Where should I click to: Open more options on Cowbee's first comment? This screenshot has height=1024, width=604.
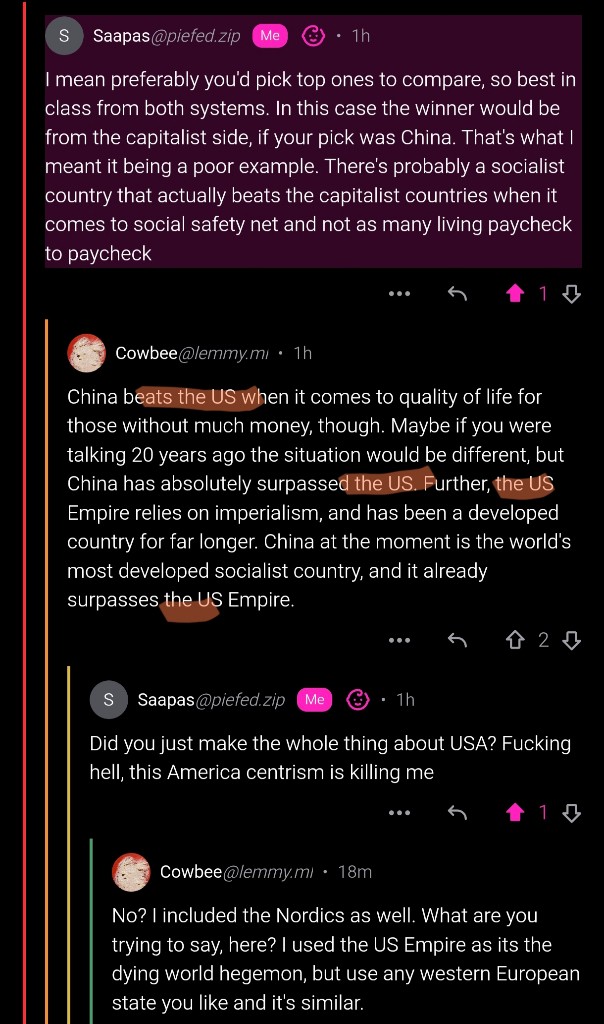click(x=400, y=640)
